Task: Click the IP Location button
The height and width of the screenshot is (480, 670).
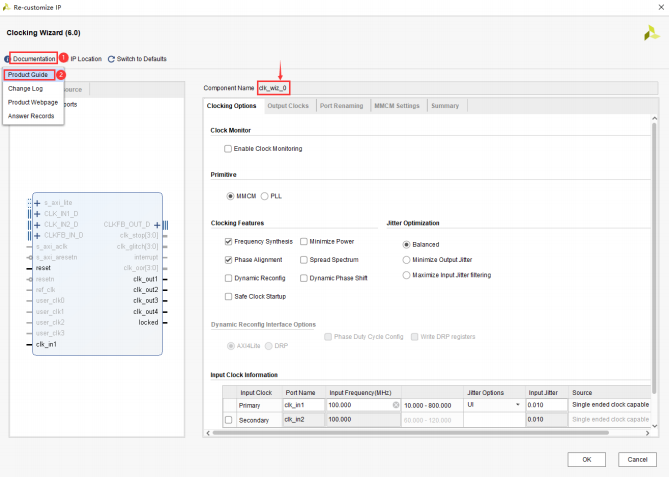Action: click(x=86, y=59)
